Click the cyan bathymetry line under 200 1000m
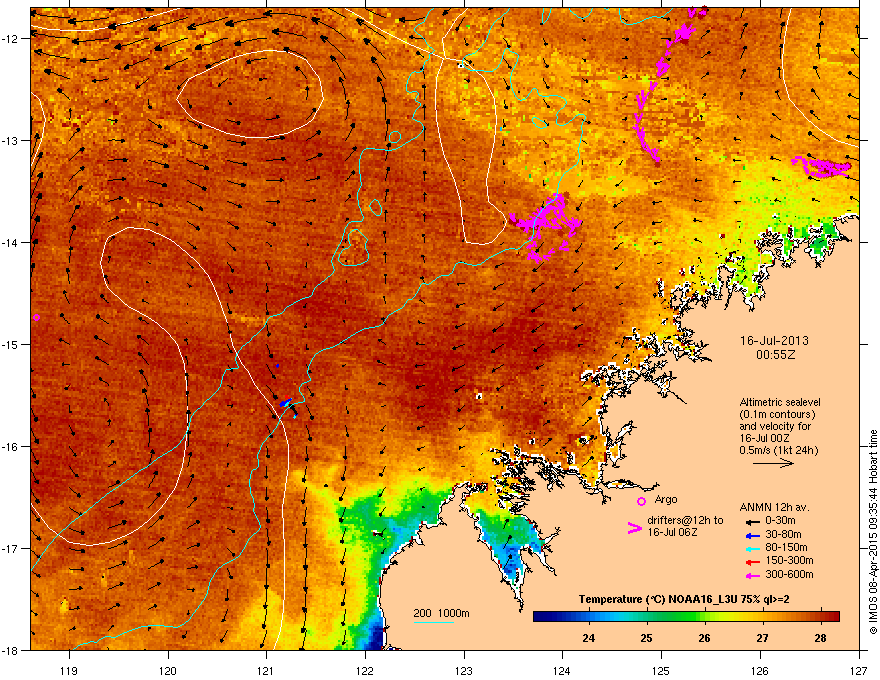Viewport: 880px width, 680px height. 434,622
